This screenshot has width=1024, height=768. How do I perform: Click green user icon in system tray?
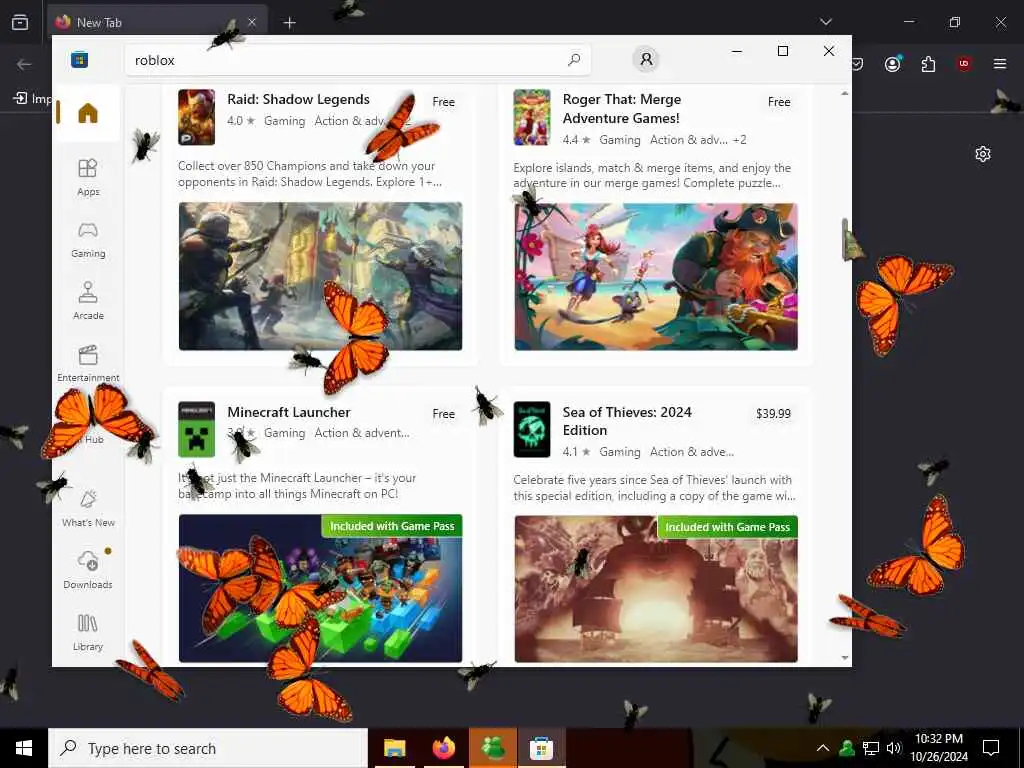tap(847, 748)
